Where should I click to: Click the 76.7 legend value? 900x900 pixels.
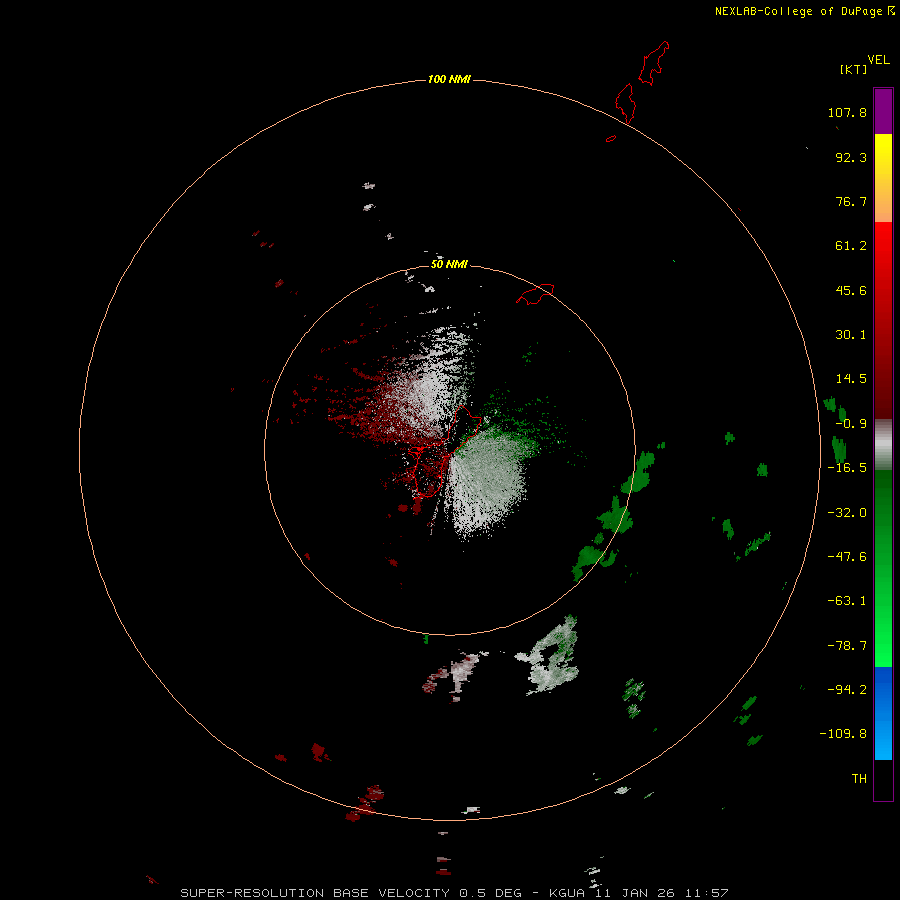(851, 201)
